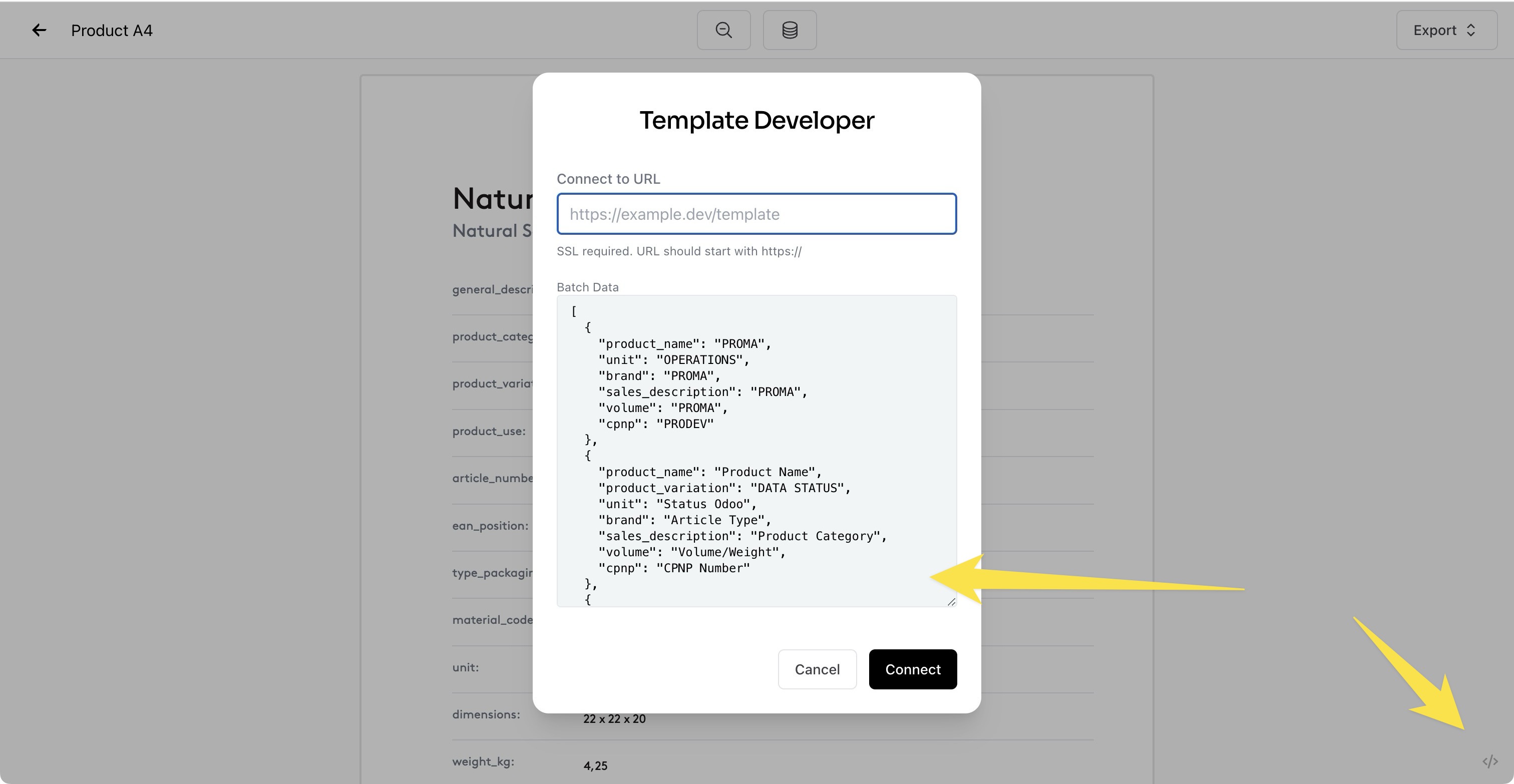
Task: Click the product_use: field label
Action: (489, 432)
